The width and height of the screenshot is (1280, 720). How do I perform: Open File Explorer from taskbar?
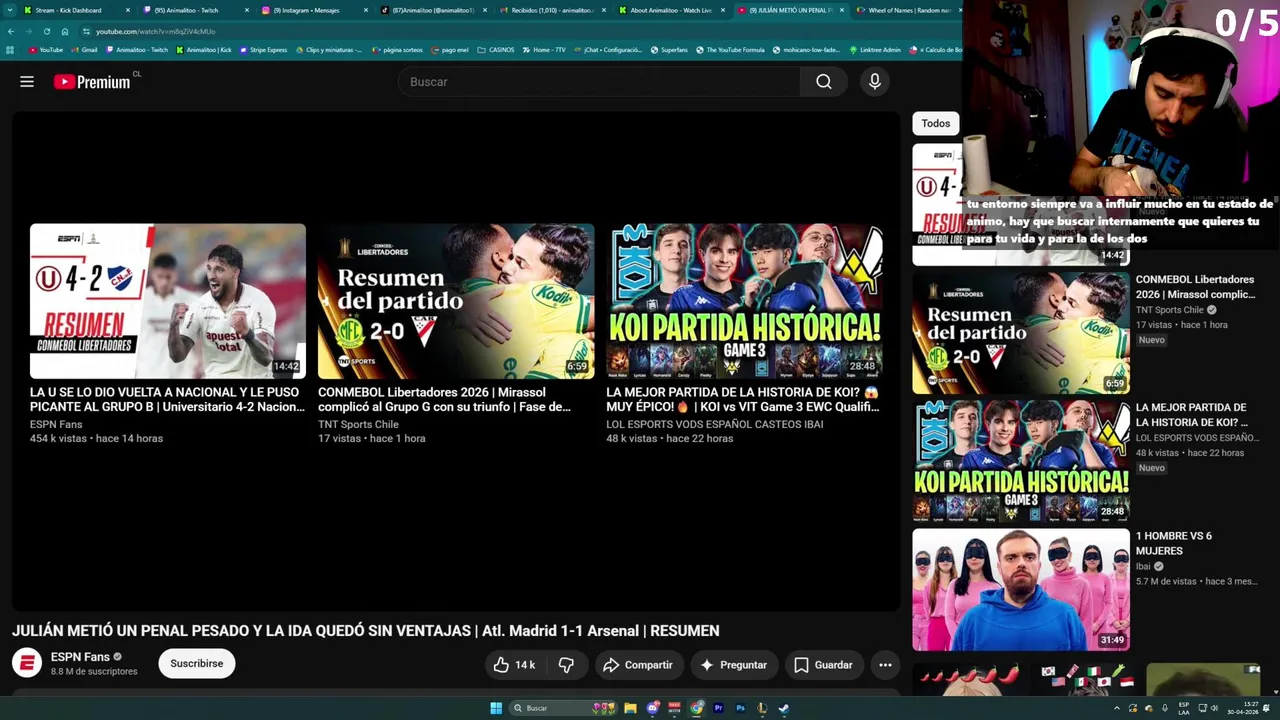(x=630, y=708)
